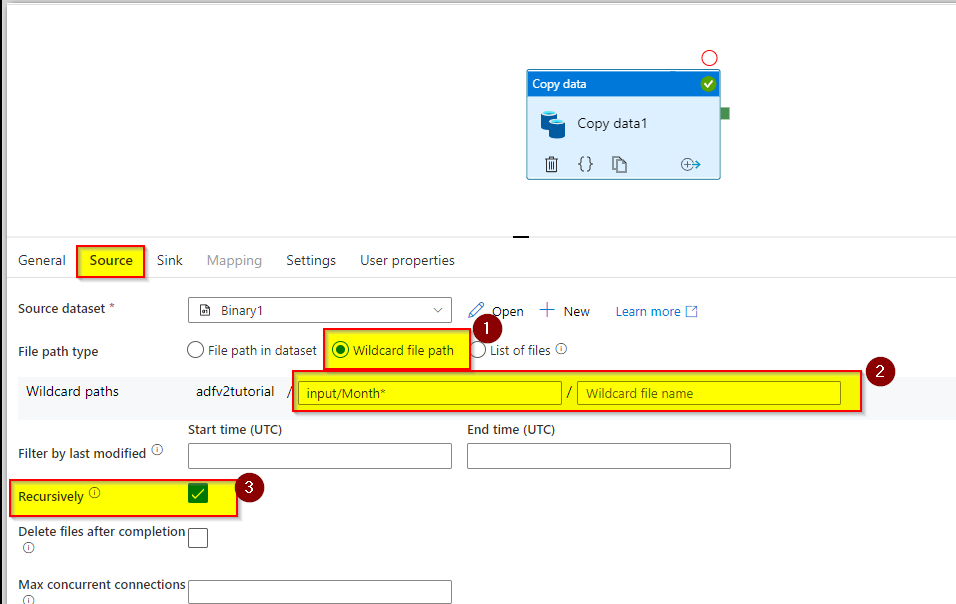Select the List of files option
956x604 pixels.
(x=478, y=349)
